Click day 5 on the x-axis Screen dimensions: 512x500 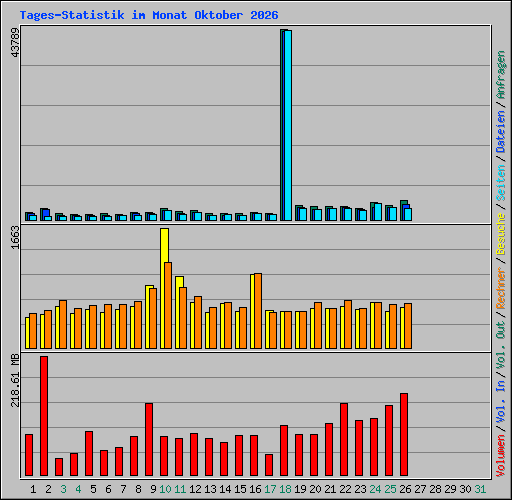[x=93, y=489]
